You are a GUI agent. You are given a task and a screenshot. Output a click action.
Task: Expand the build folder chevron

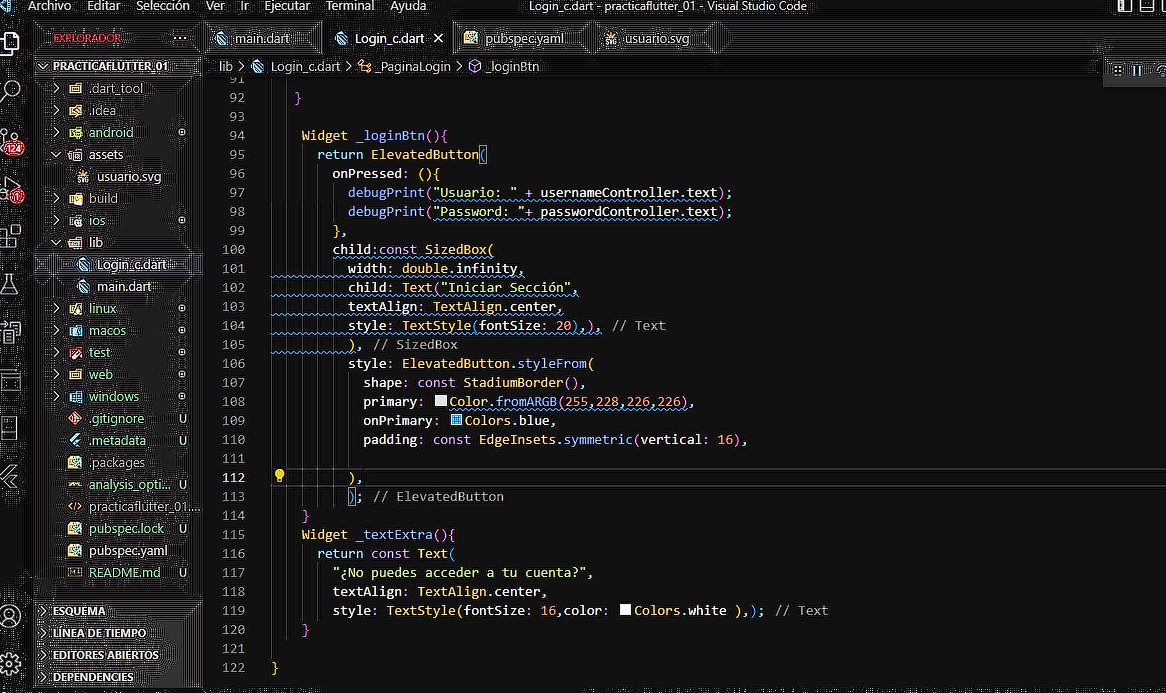pos(56,199)
